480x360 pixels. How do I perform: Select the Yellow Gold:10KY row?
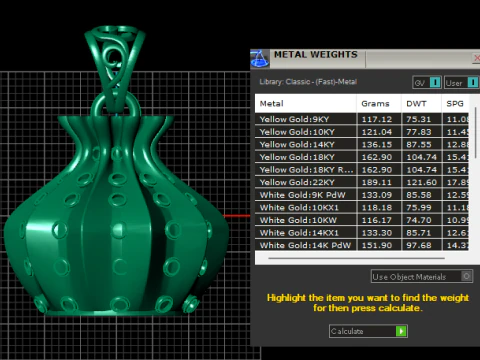click(362, 132)
